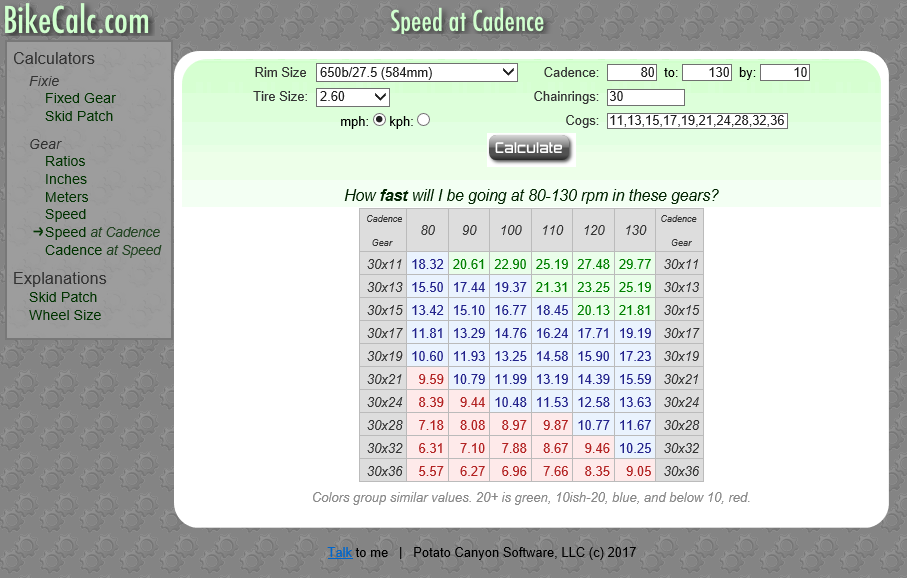Click the 80 cadence column header
Viewport: 907px width, 578px height.
[427, 230]
